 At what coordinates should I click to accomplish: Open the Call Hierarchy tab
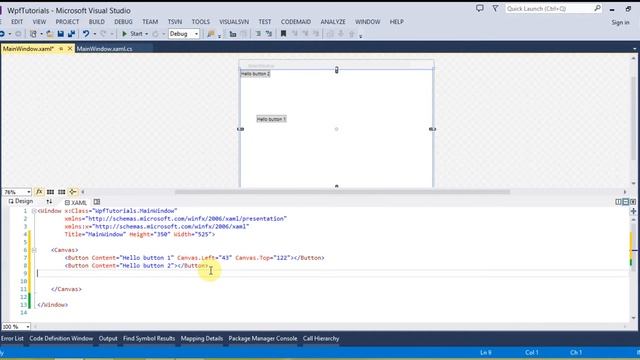[321, 338]
